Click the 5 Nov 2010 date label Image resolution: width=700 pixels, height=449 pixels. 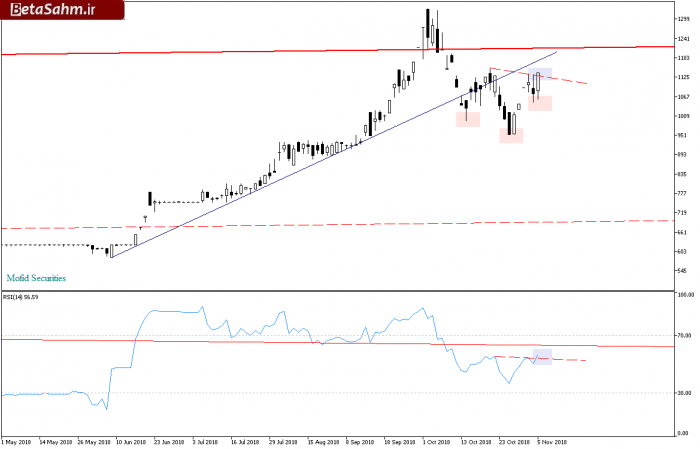[x=552, y=442]
